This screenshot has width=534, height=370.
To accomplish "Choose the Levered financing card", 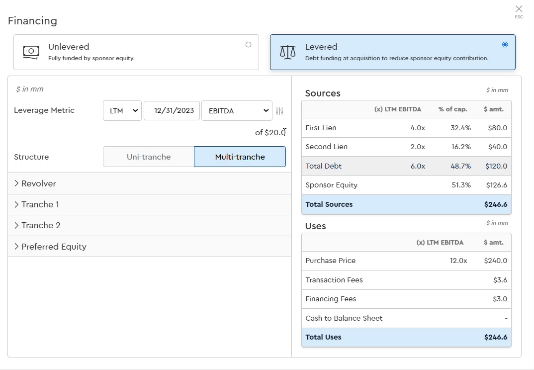I will (393, 52).
